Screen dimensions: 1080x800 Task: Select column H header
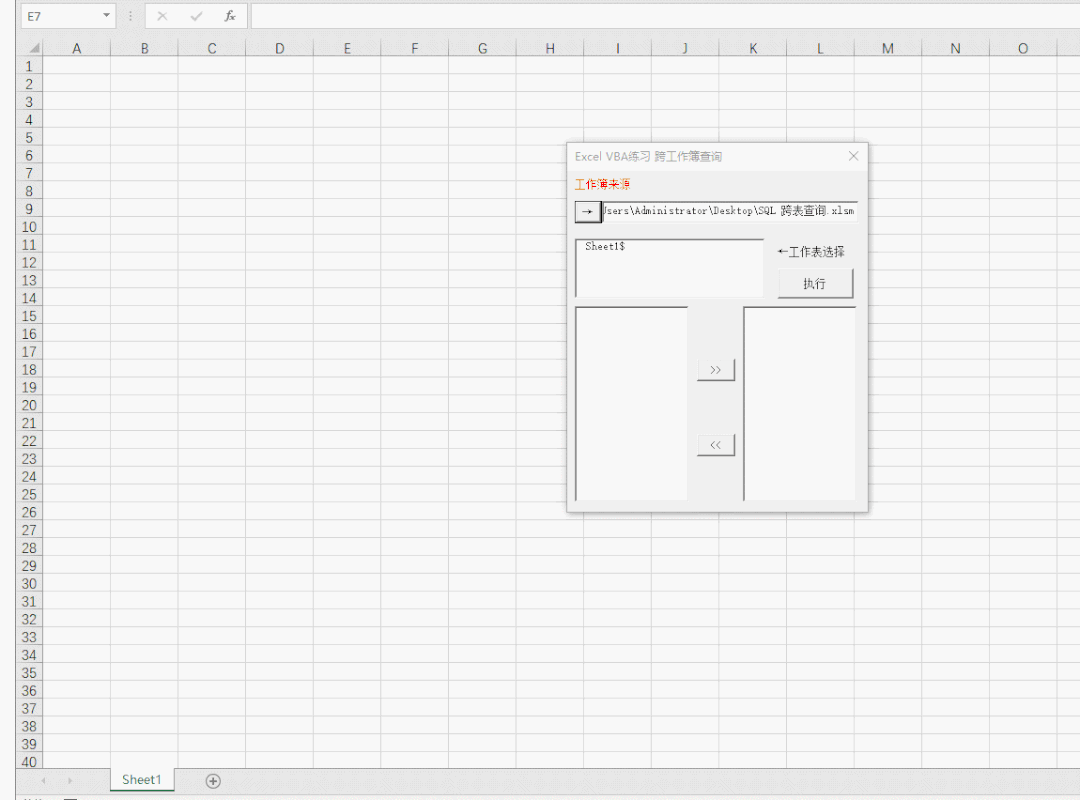pyautogui.click(x=550, y=48)
